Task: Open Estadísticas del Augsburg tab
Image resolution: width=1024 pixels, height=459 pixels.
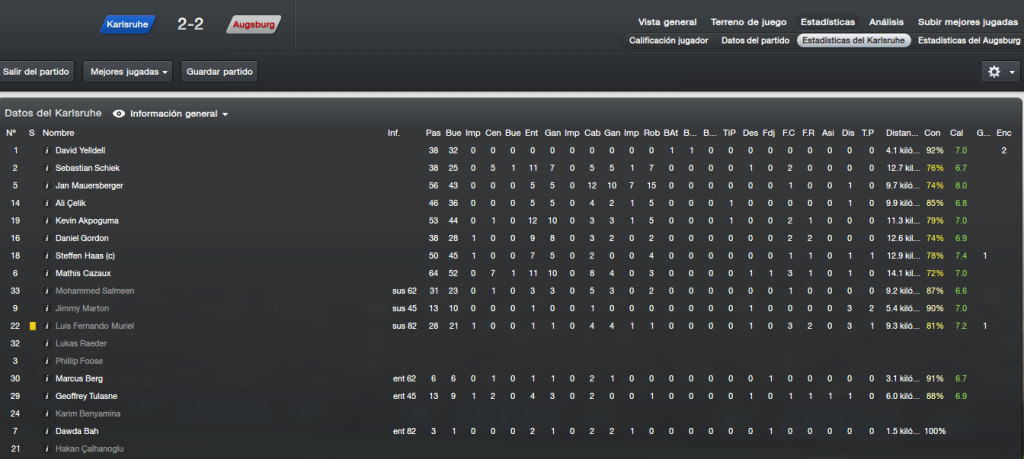Action: click(x=969, y=40)
